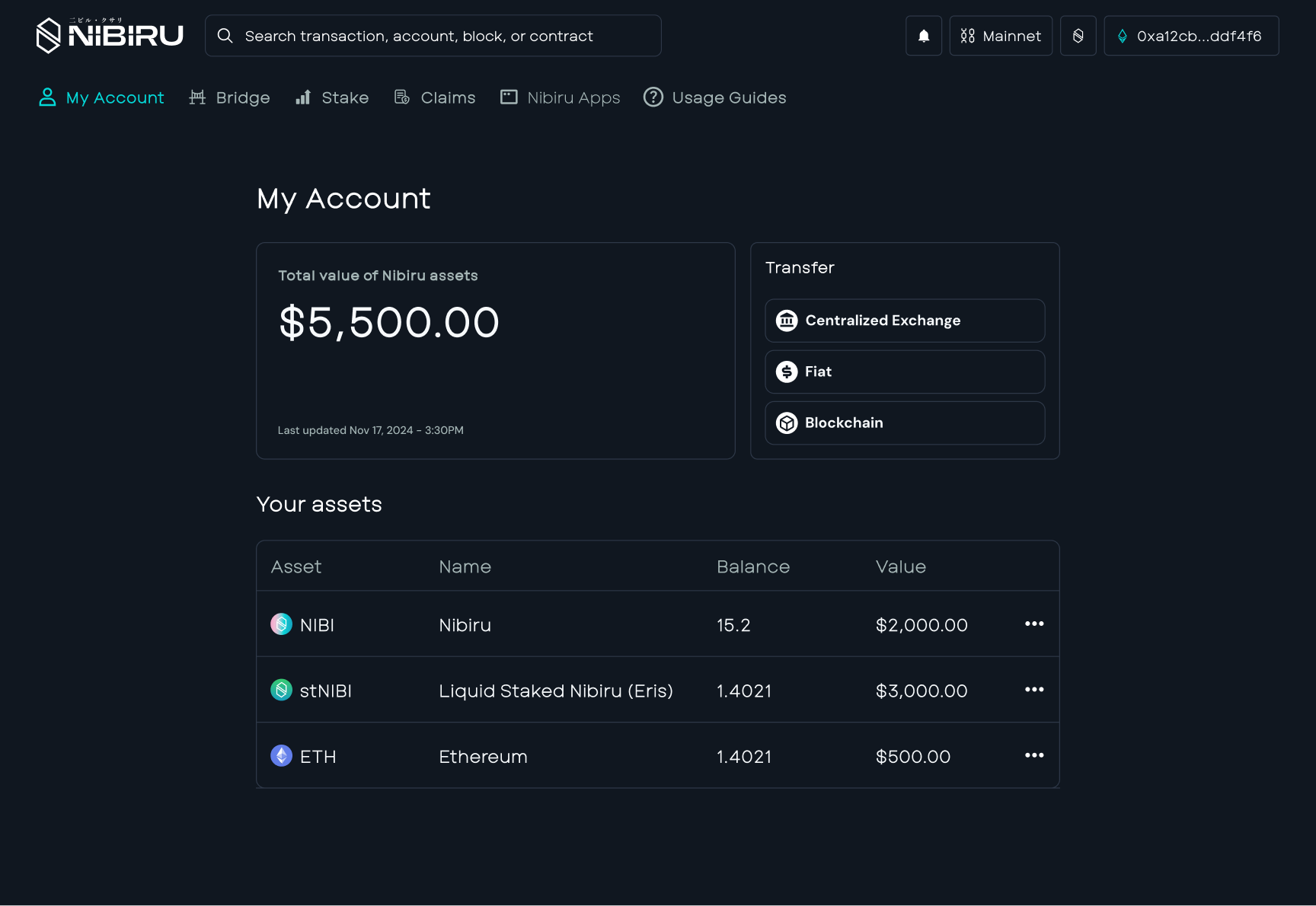Open the Claims tab

[x=435, y=97]
